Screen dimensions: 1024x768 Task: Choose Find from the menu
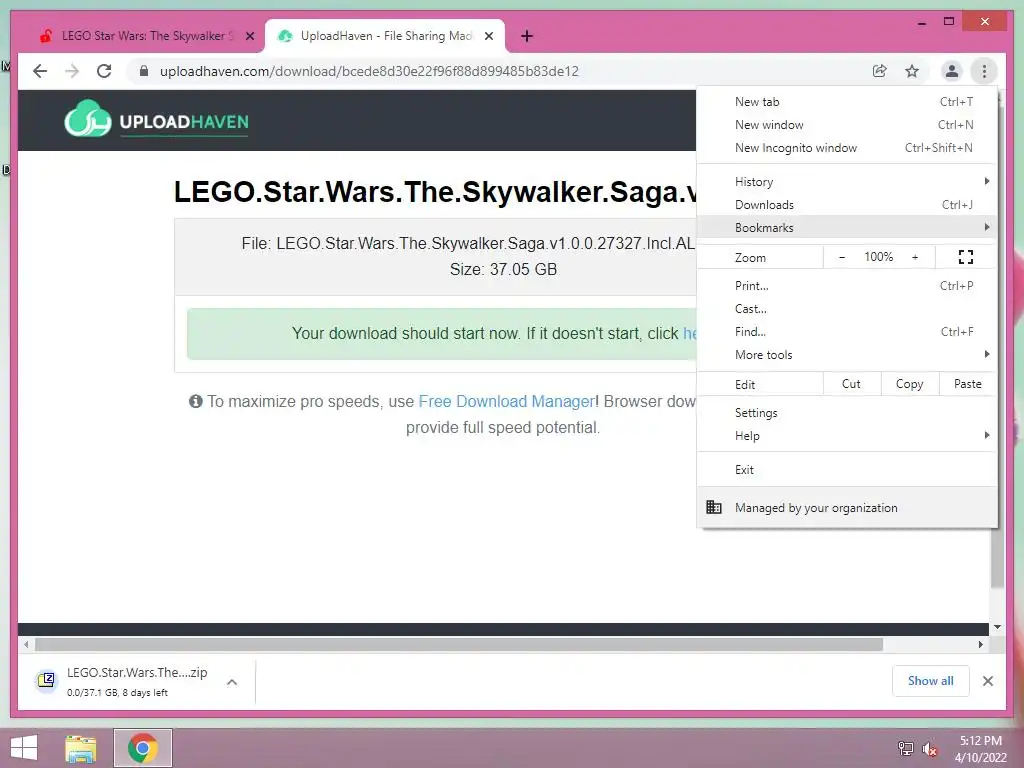point(847,332)
